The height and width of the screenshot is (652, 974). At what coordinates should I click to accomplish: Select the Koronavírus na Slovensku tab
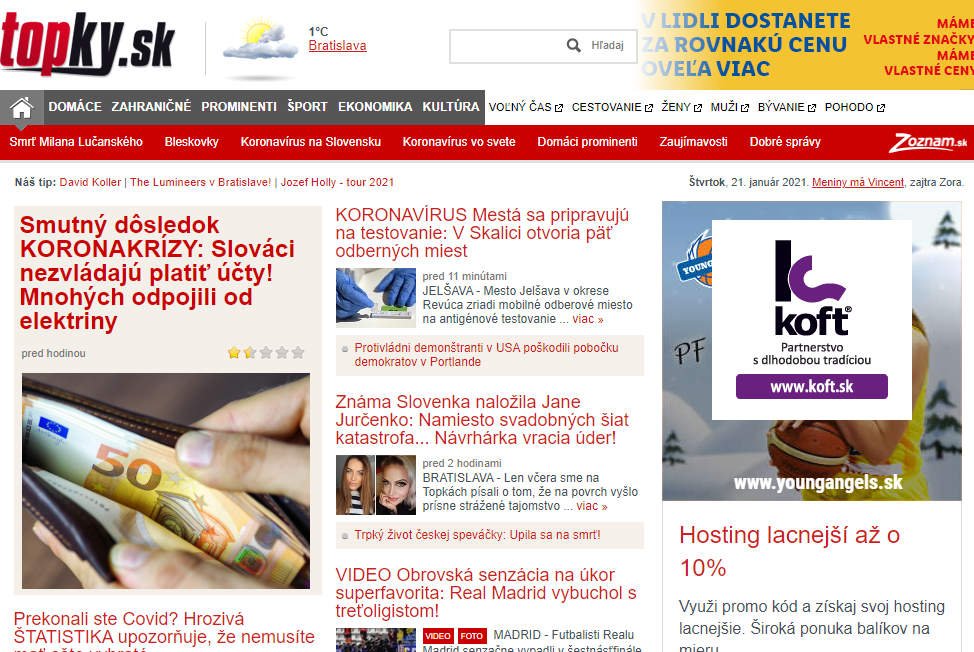click(311, 142)
